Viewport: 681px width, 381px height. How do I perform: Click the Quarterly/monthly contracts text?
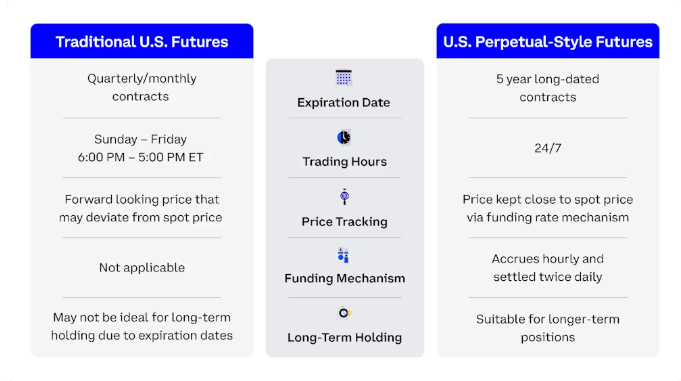click(x=142, y=87)
